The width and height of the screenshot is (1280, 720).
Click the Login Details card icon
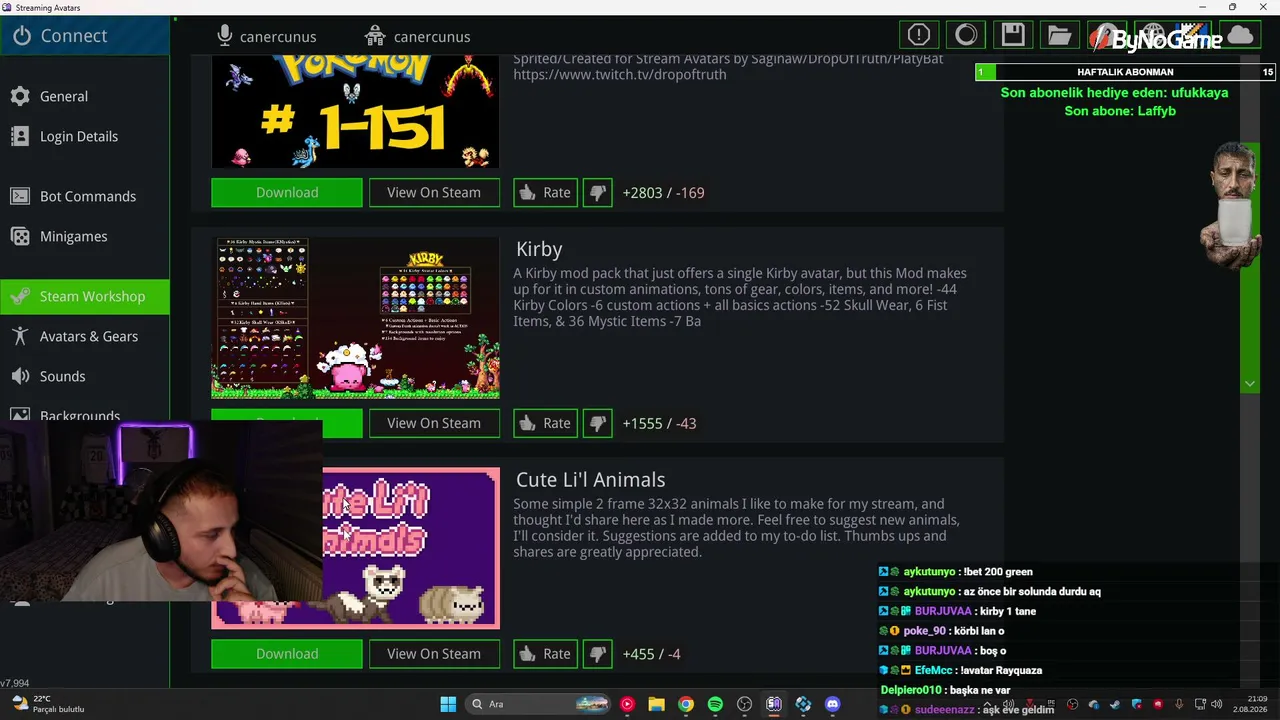pyautogui.click(x=20, y=136)
